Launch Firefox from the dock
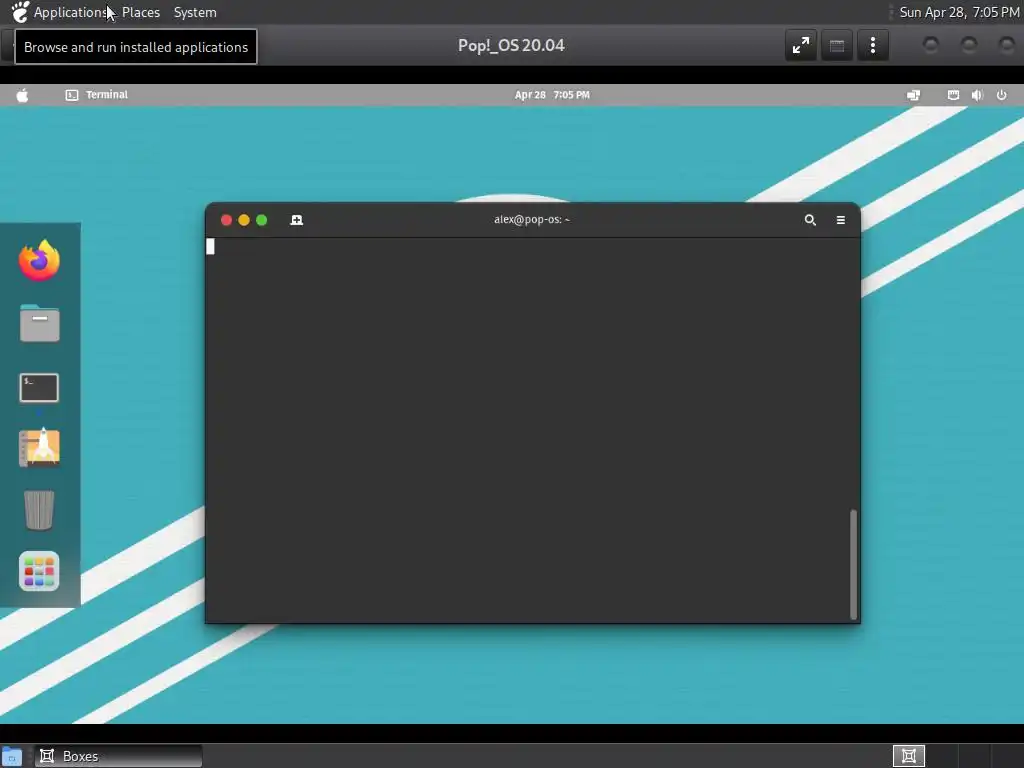This screenshot has width=1024, height=768. click(x=39, y=261)
